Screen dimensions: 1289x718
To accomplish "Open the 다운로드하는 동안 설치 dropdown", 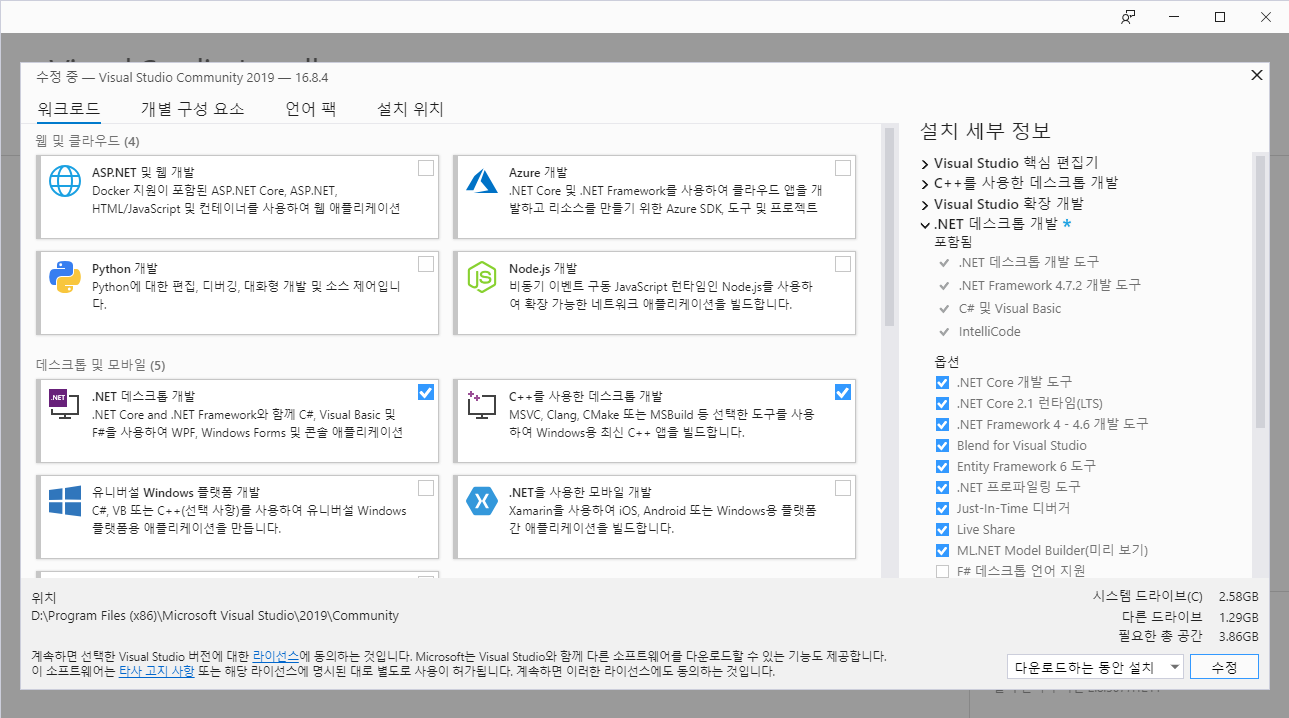I will (1096, 667).
